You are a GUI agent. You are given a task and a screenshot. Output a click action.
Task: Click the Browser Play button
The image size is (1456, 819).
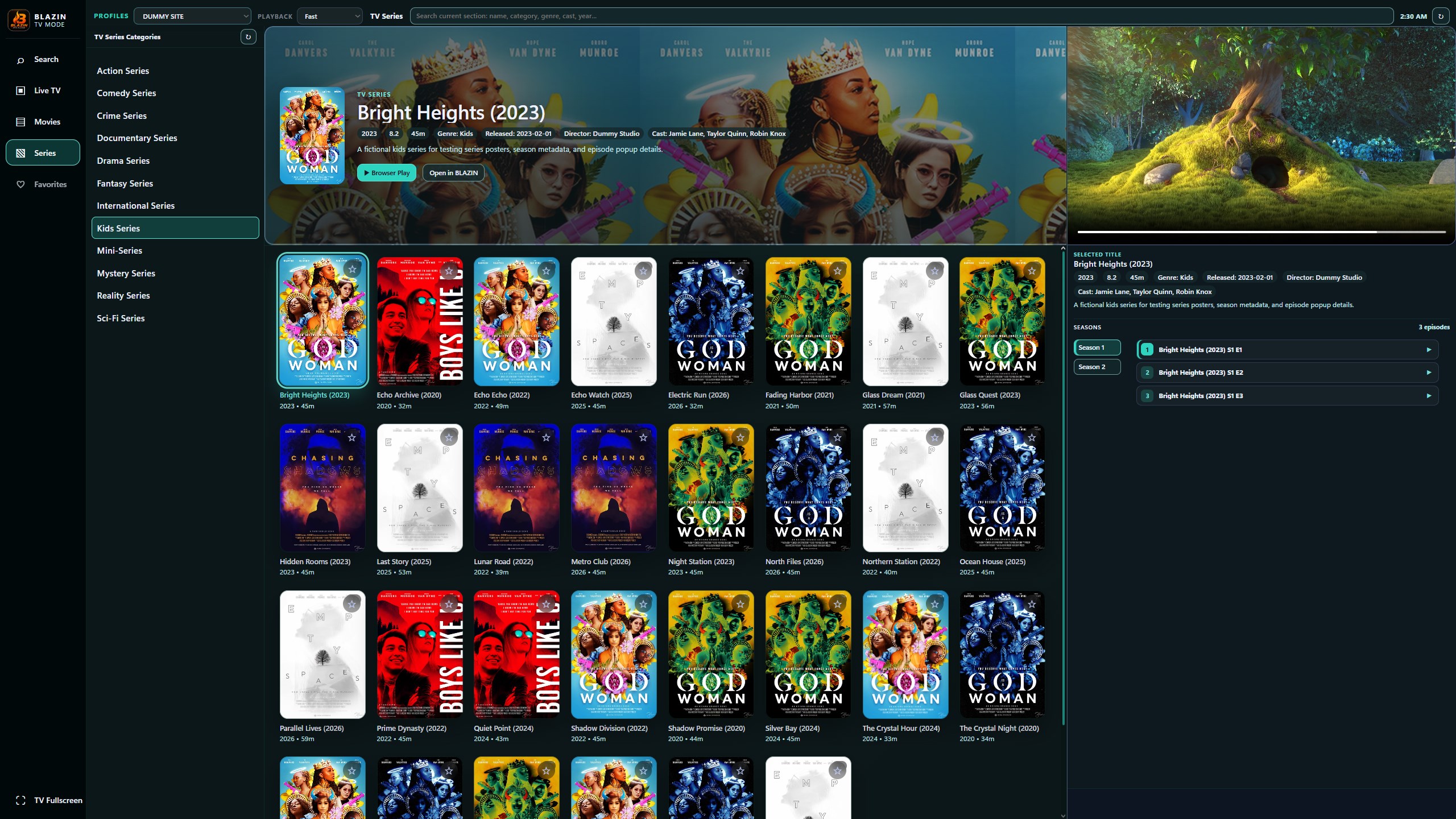click(x=387, y=173)
